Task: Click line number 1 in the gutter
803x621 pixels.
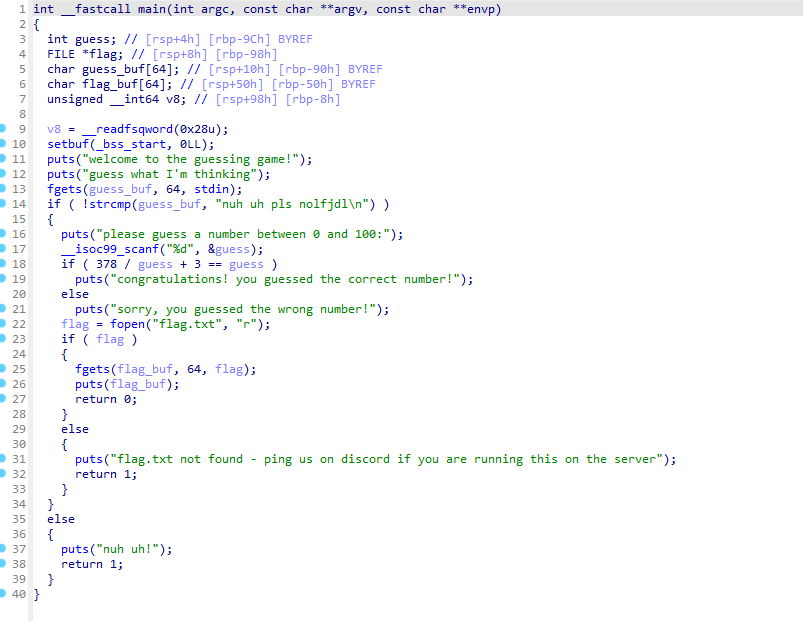Action: click(22, 9)
